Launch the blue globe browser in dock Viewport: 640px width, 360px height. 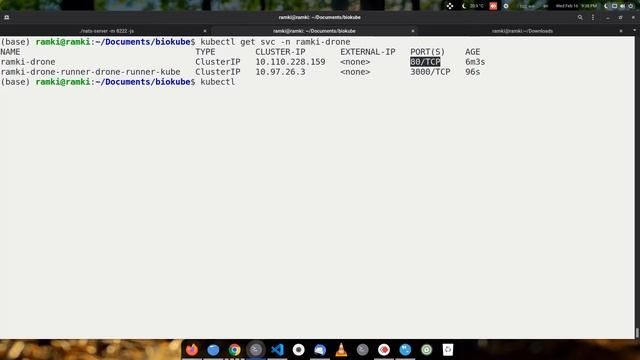[x=213, y=350]
